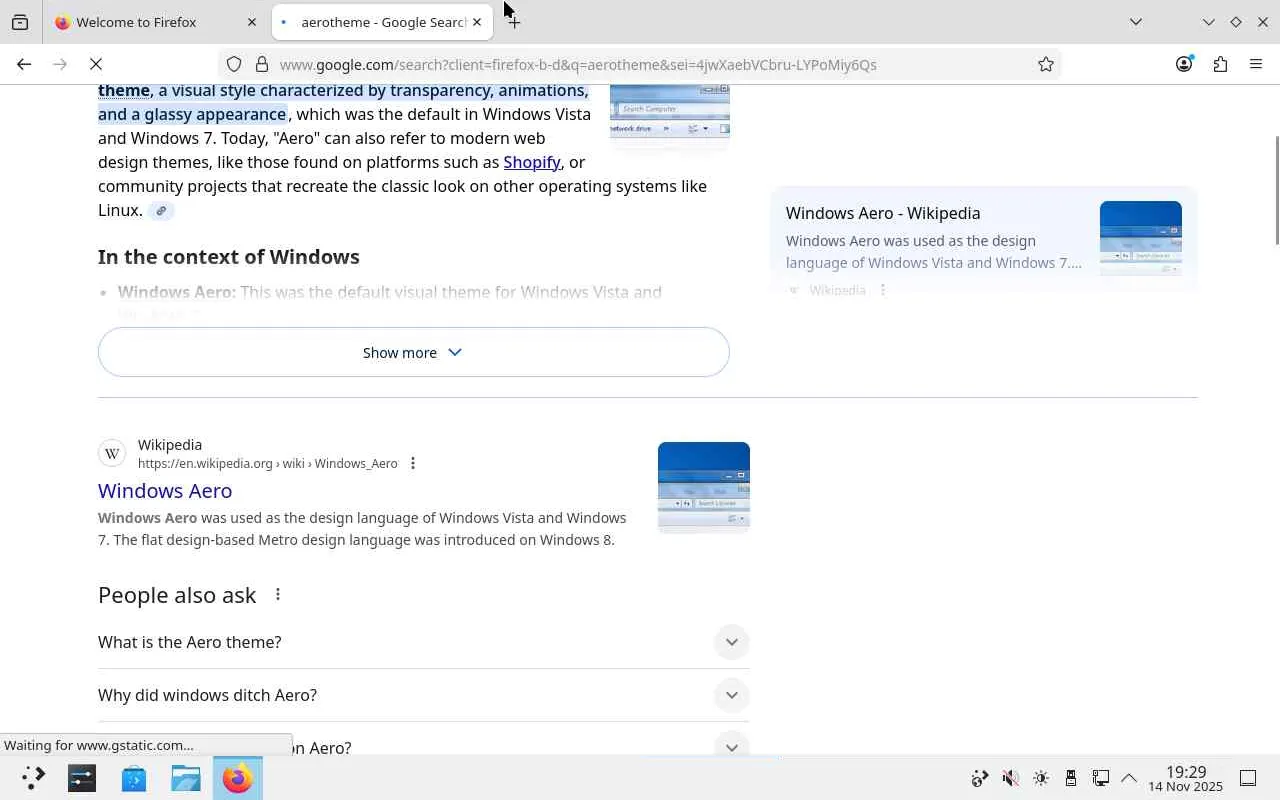Show hidden system tray icons
Image resolution: width=1280 pixels, height=800 pixels.
click(1129, 778)
